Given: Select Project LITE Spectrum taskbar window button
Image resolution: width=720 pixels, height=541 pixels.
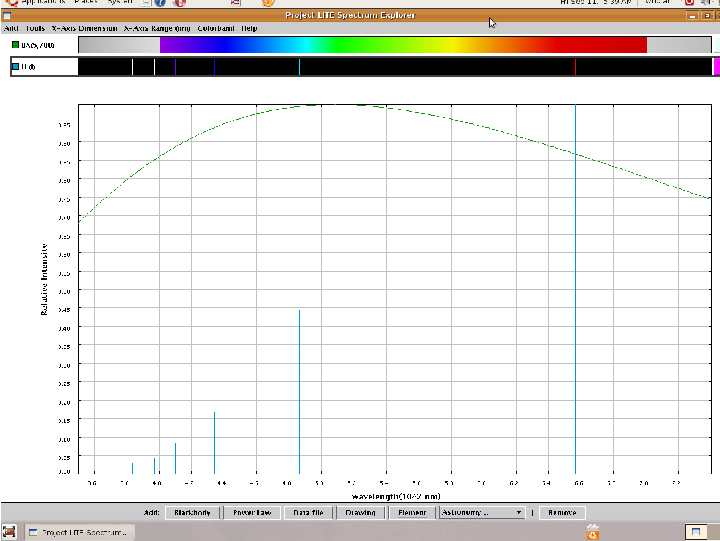Looking at the screenshot, I should (x=78, y=532).
